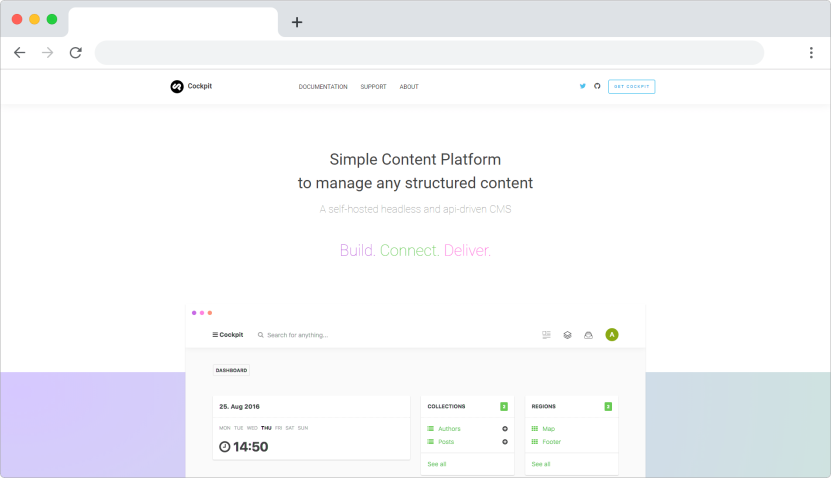Click the green count badge on Collections

pos(504,406)
